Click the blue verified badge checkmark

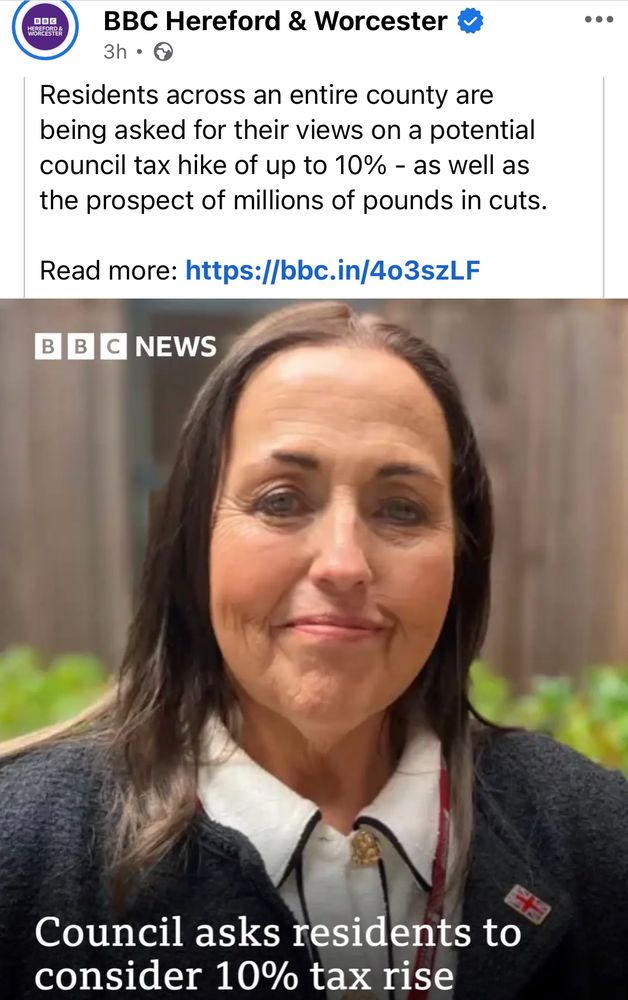(x=471, y=22)
